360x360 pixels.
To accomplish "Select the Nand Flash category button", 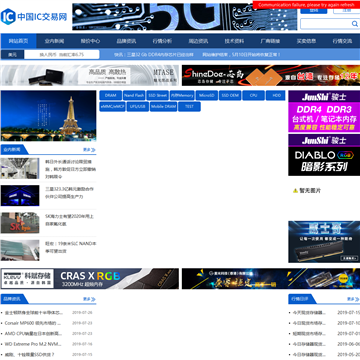I will [x=134, y=95].
